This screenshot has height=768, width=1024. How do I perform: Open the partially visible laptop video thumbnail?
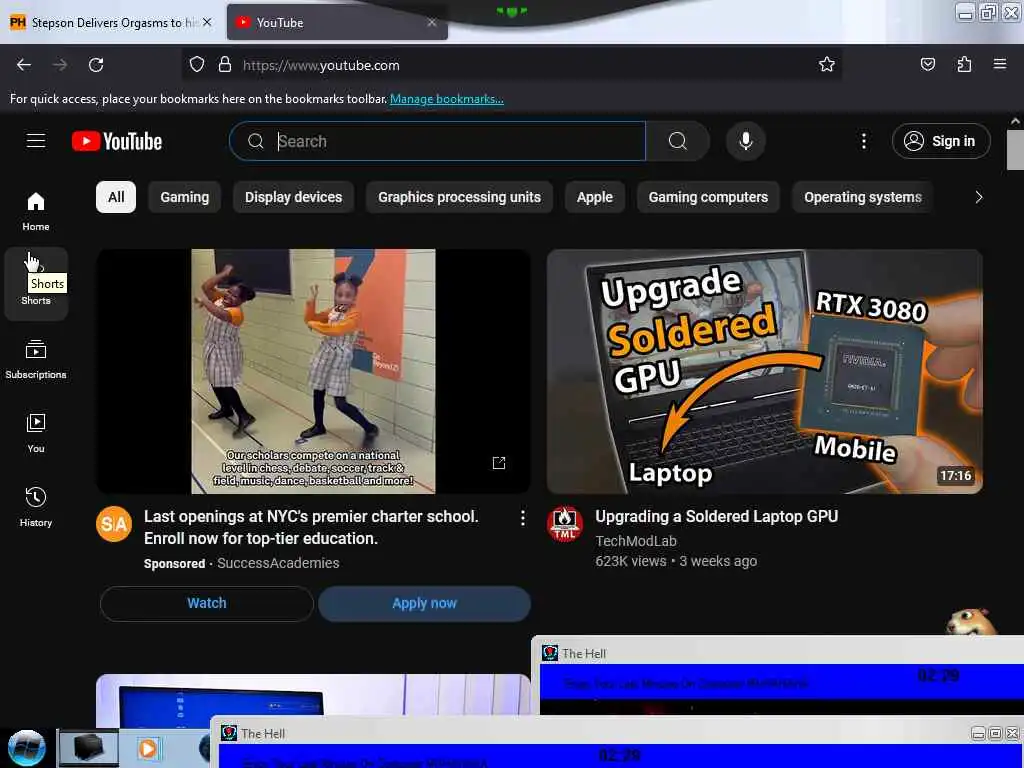point(313,701)
